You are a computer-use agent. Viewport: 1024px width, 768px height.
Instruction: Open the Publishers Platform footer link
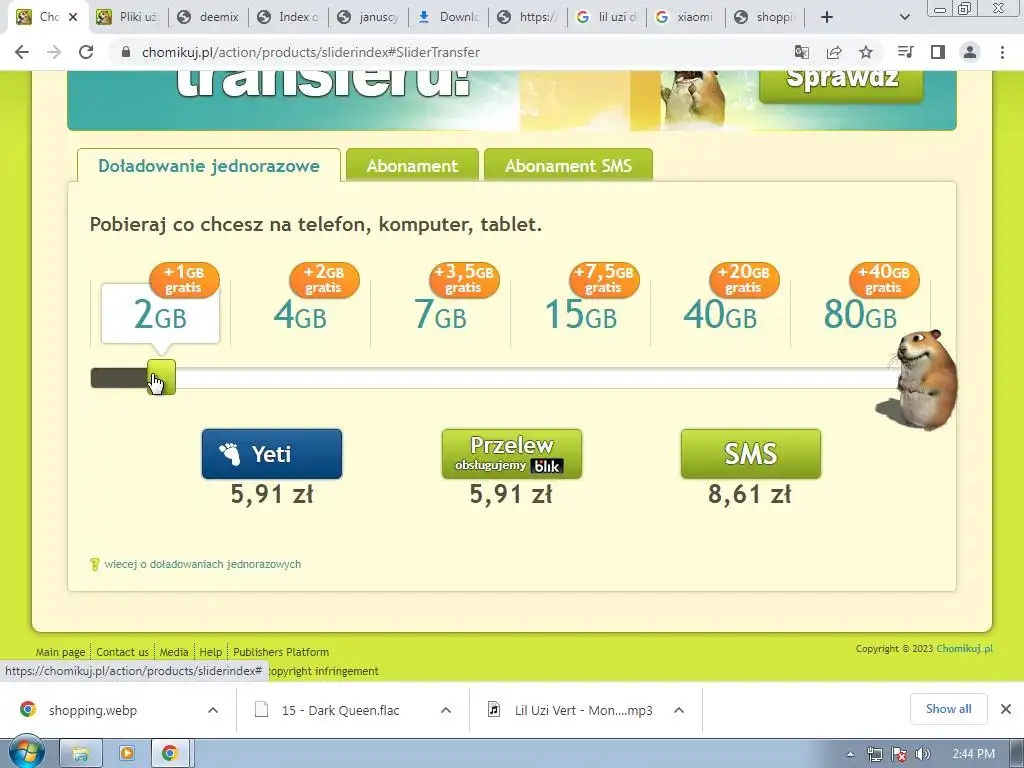281,652
